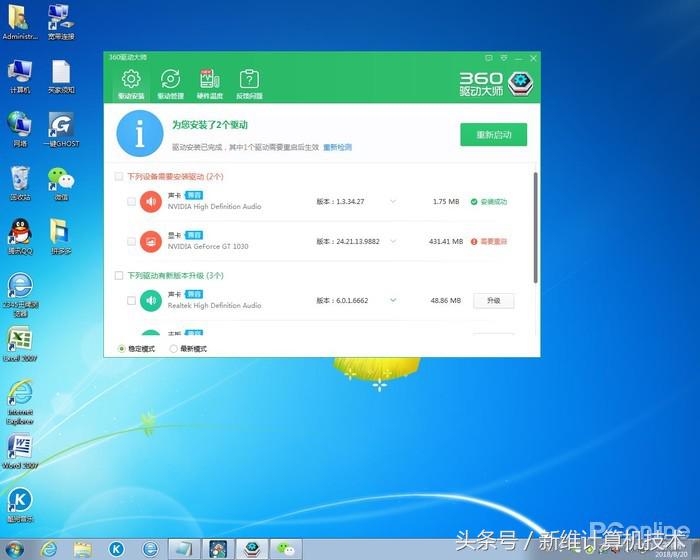700x560 pixels.
Task: Click the 网络 Network desktop icon
Action: (x=20, y=130)
